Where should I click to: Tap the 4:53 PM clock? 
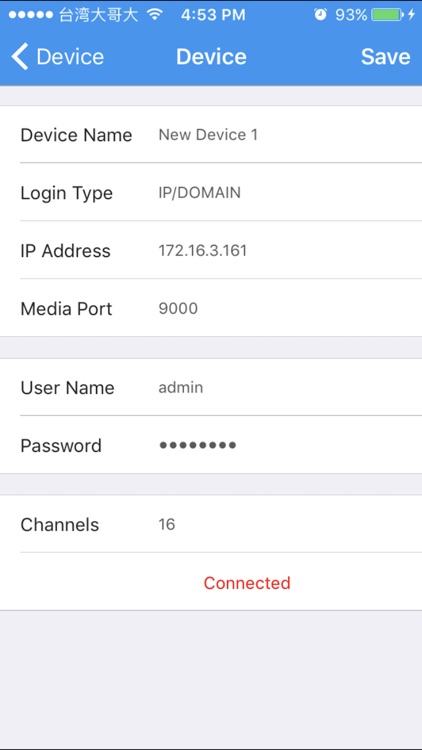[213, 15]
